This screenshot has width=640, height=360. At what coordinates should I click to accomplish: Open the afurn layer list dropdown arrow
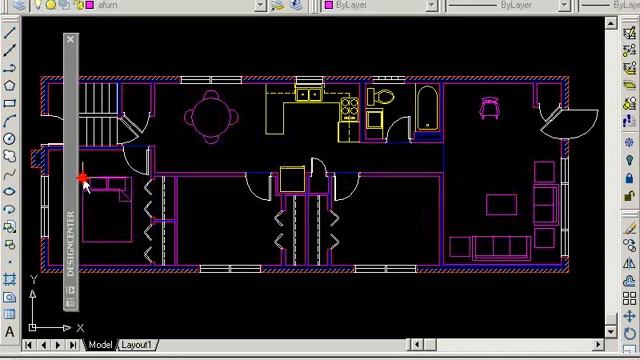pos(260,5)
